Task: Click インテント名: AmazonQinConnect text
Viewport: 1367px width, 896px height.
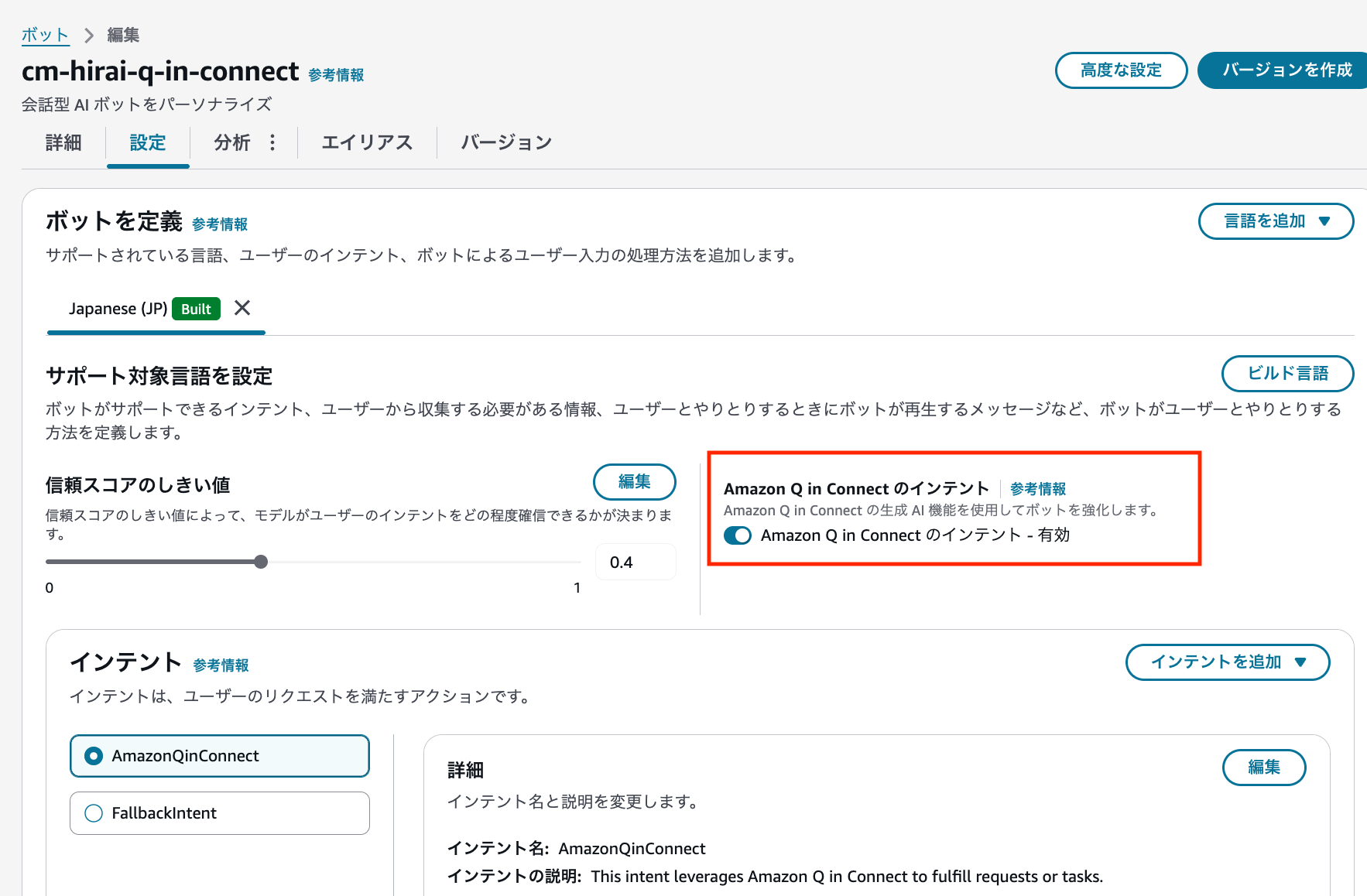Action: [x=577, y=849]
